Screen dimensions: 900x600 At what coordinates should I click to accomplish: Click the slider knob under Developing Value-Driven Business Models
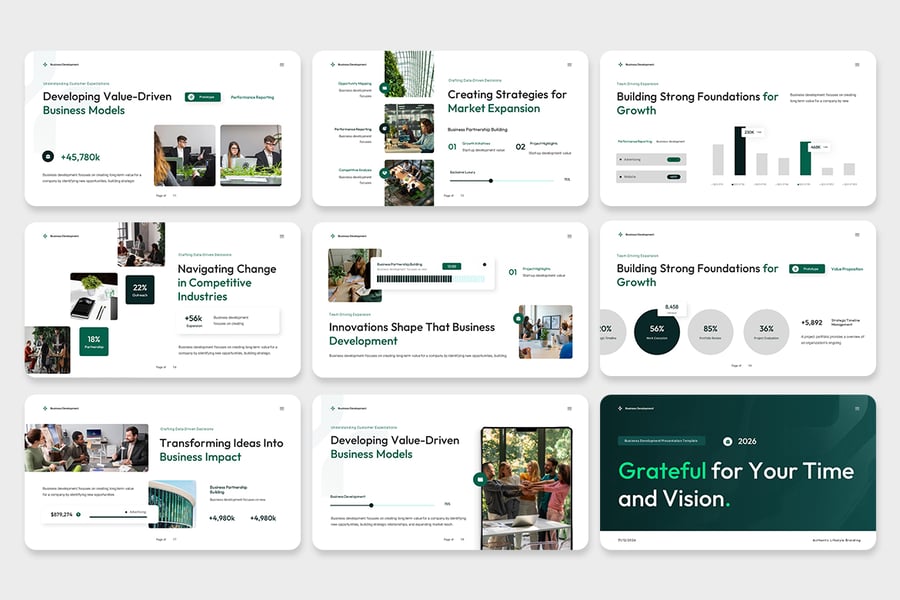[x=371, y=504]
